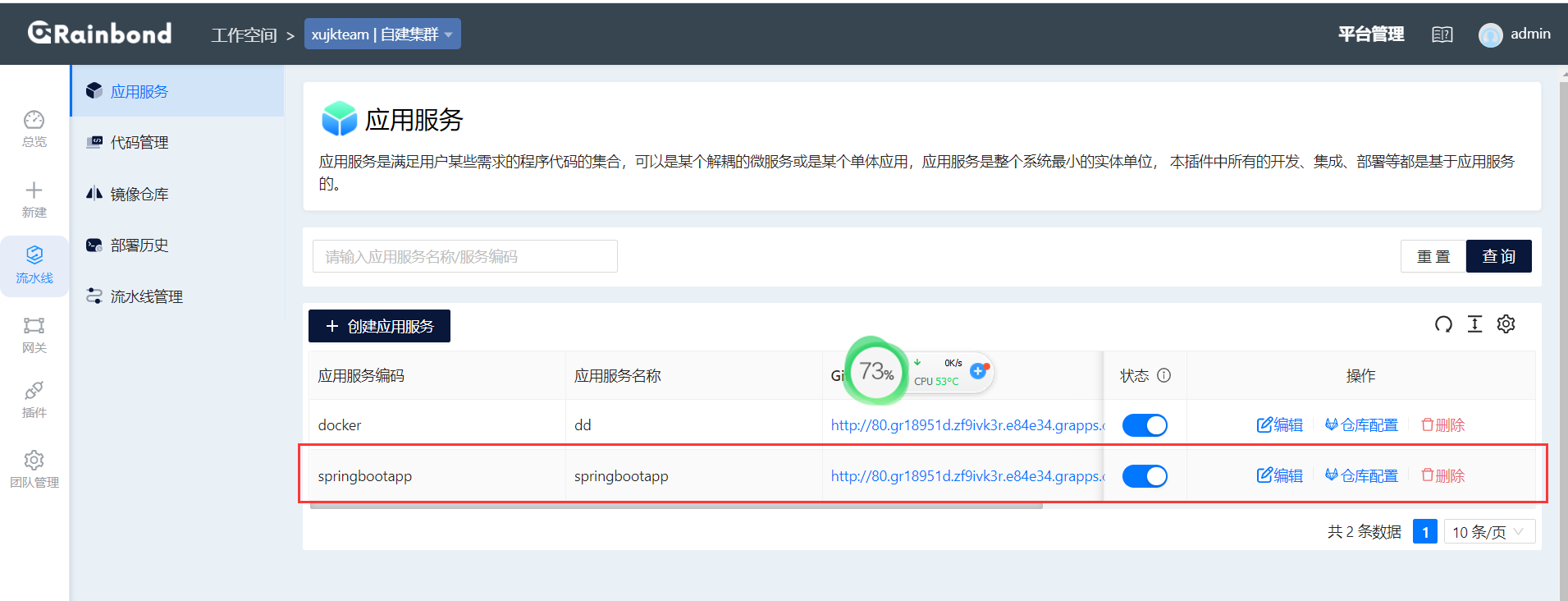Click the 共 2 条数据 total count text
Image resolution: width=1568 pixels, height=601 pixels.
pos(1365,532)
